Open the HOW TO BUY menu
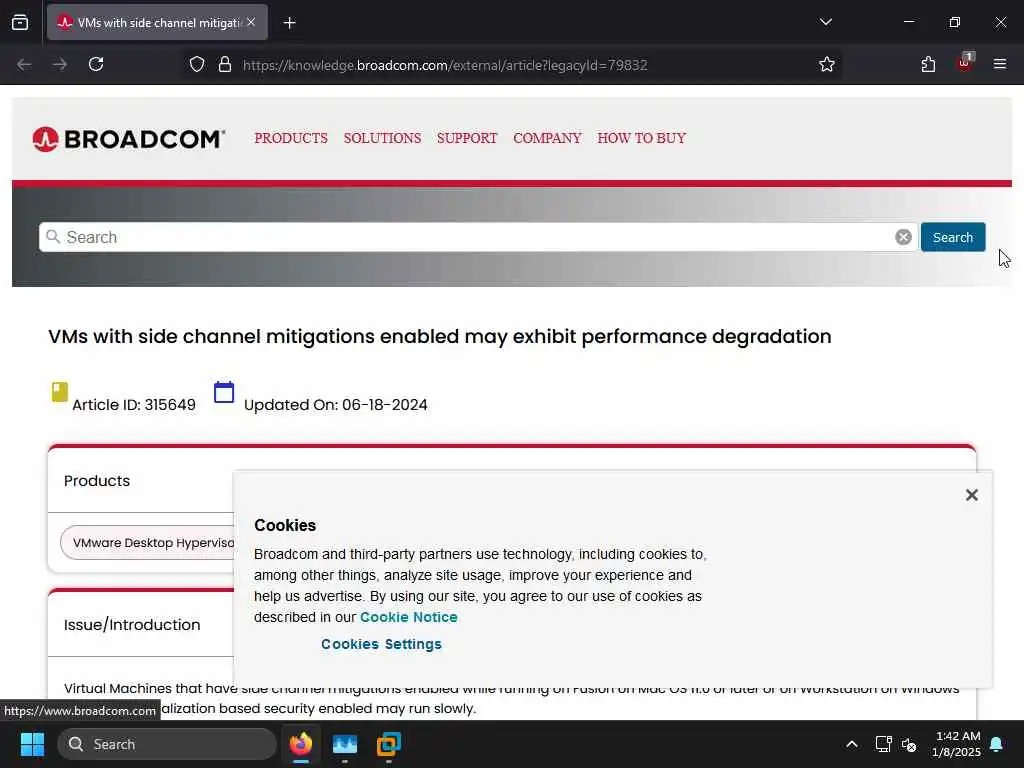 (x=641, y=138)
